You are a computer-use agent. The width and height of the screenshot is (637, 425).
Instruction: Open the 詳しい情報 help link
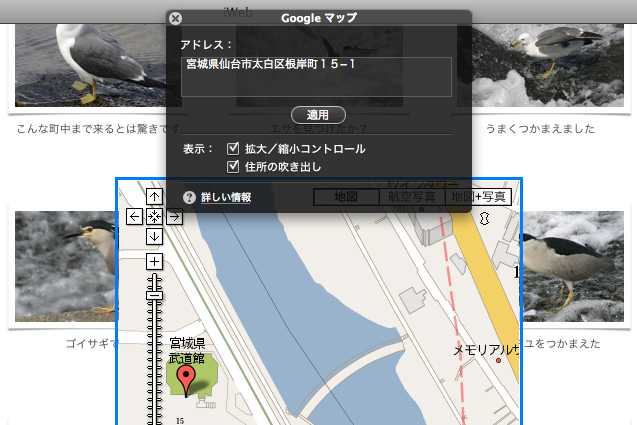pyautogui.click(x=226, y=197)
